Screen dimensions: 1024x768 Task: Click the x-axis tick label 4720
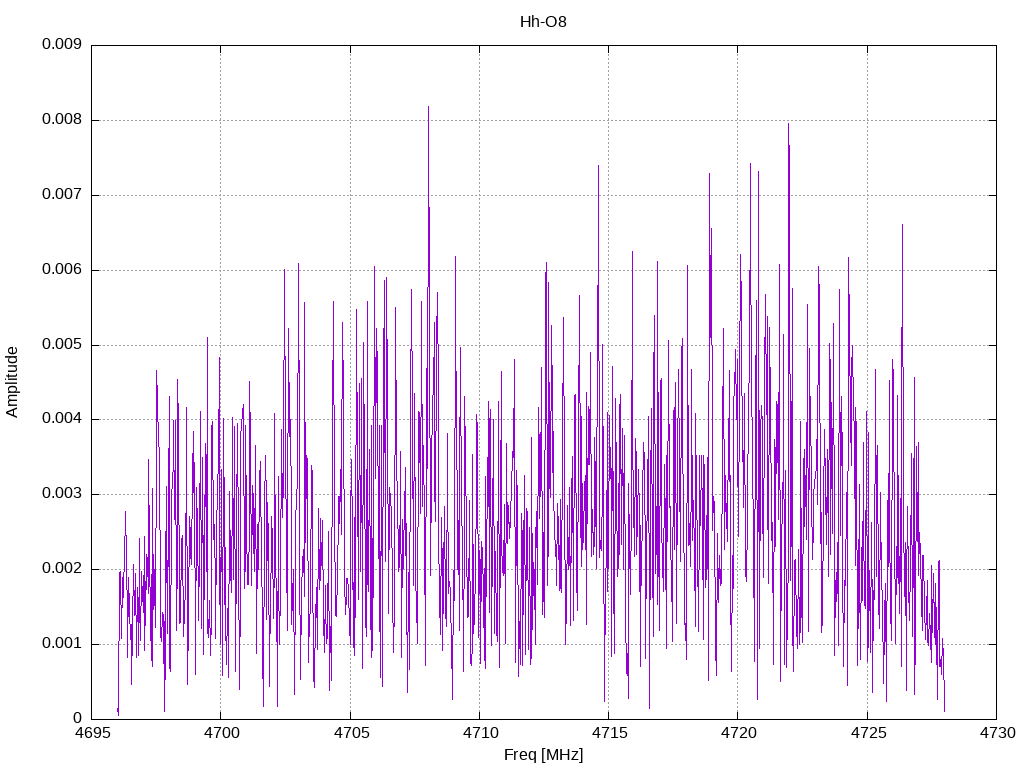[739, 733]
